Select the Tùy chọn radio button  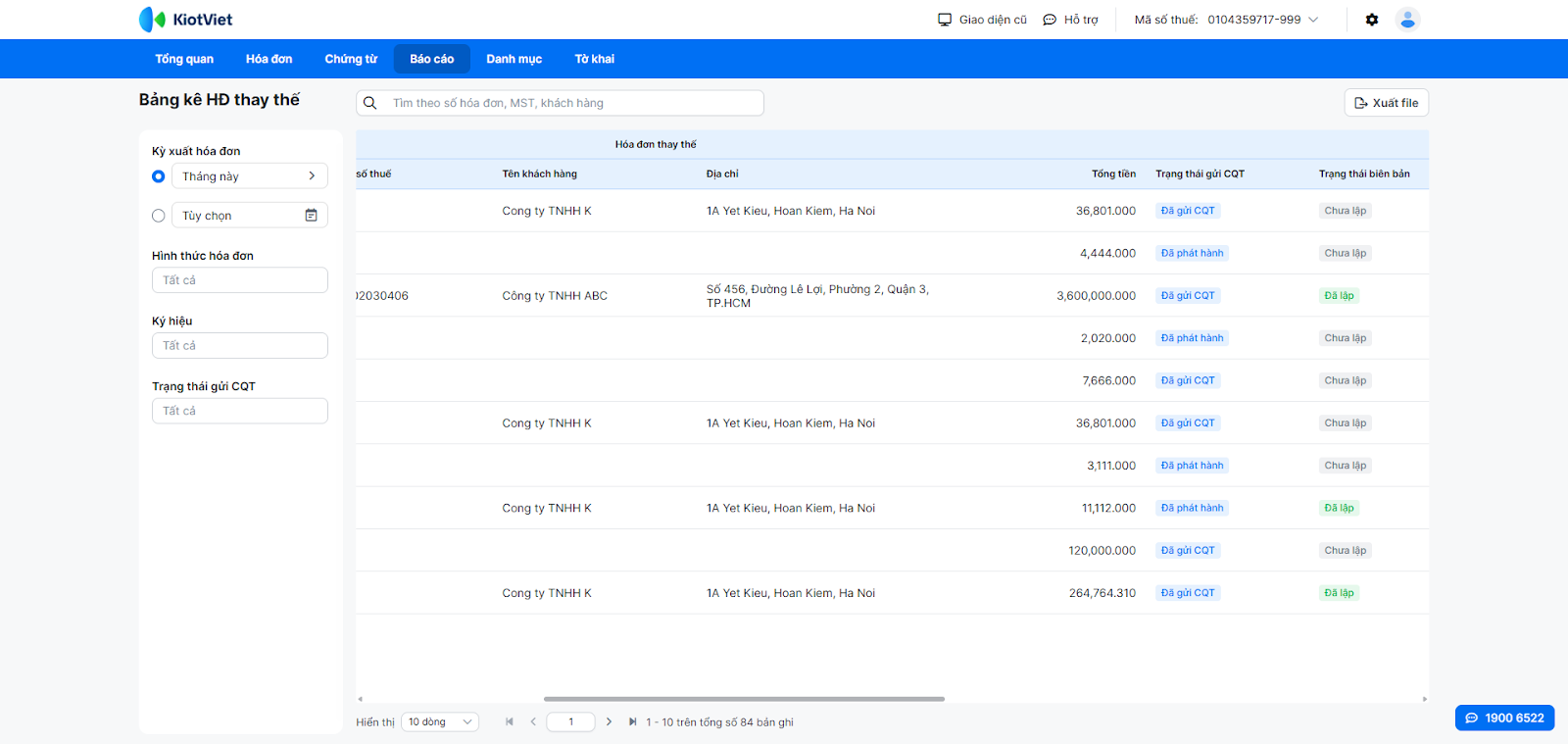pos(159,216)
